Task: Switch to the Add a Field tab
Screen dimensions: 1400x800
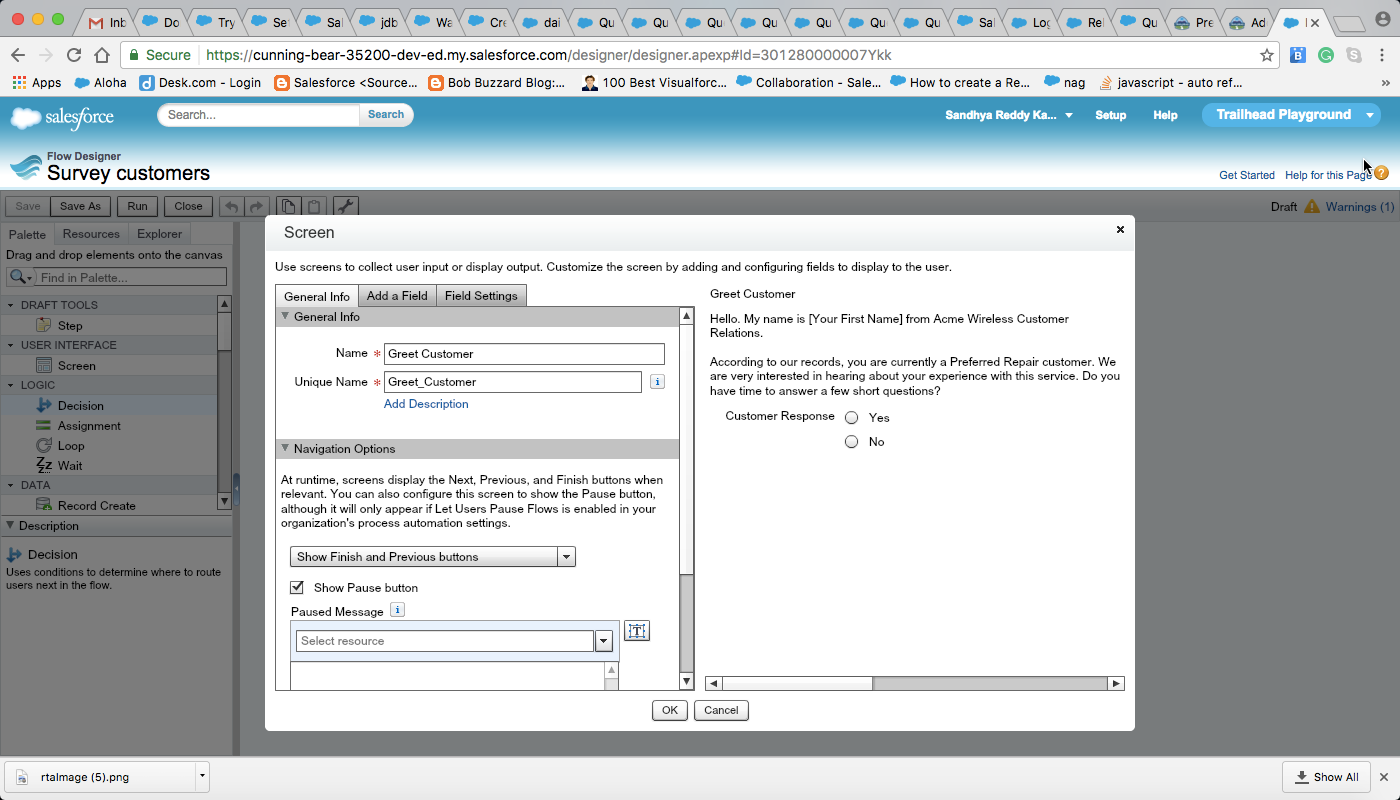Action: pyautogui.click(x=397, y=296)
